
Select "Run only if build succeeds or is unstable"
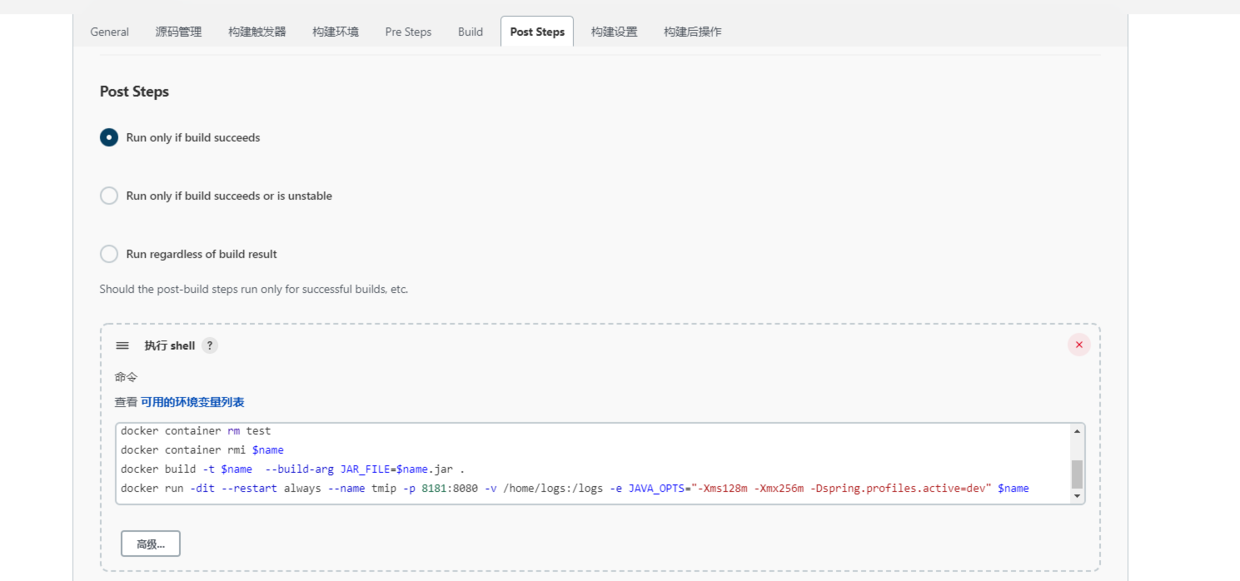coord(108,195)
